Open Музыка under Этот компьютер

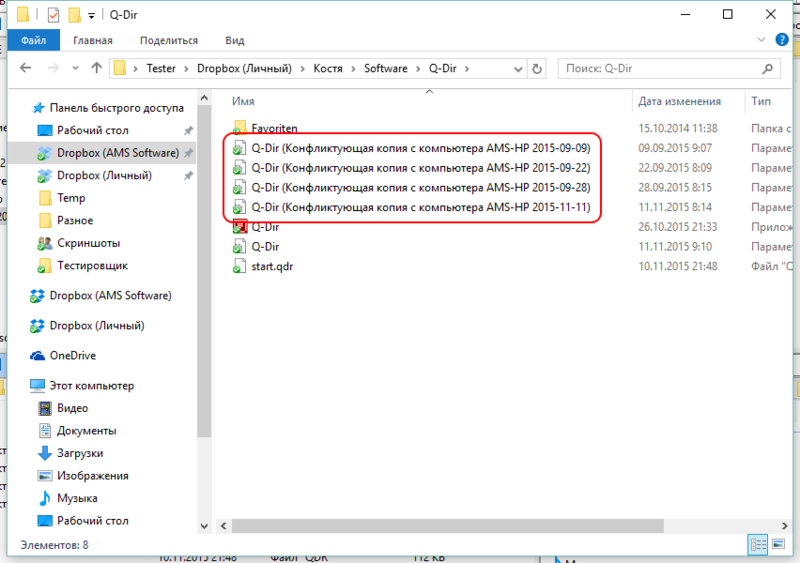click(77, 498)
